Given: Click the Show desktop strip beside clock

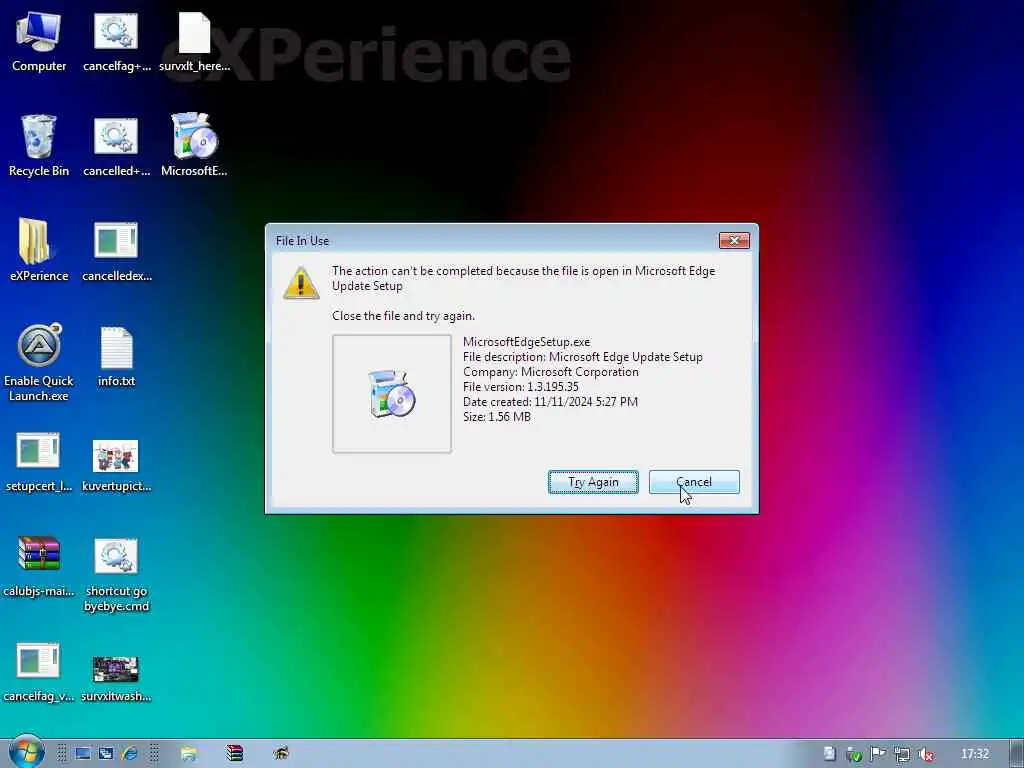Looking at the screenshot, I should [x=1016, y=754].
